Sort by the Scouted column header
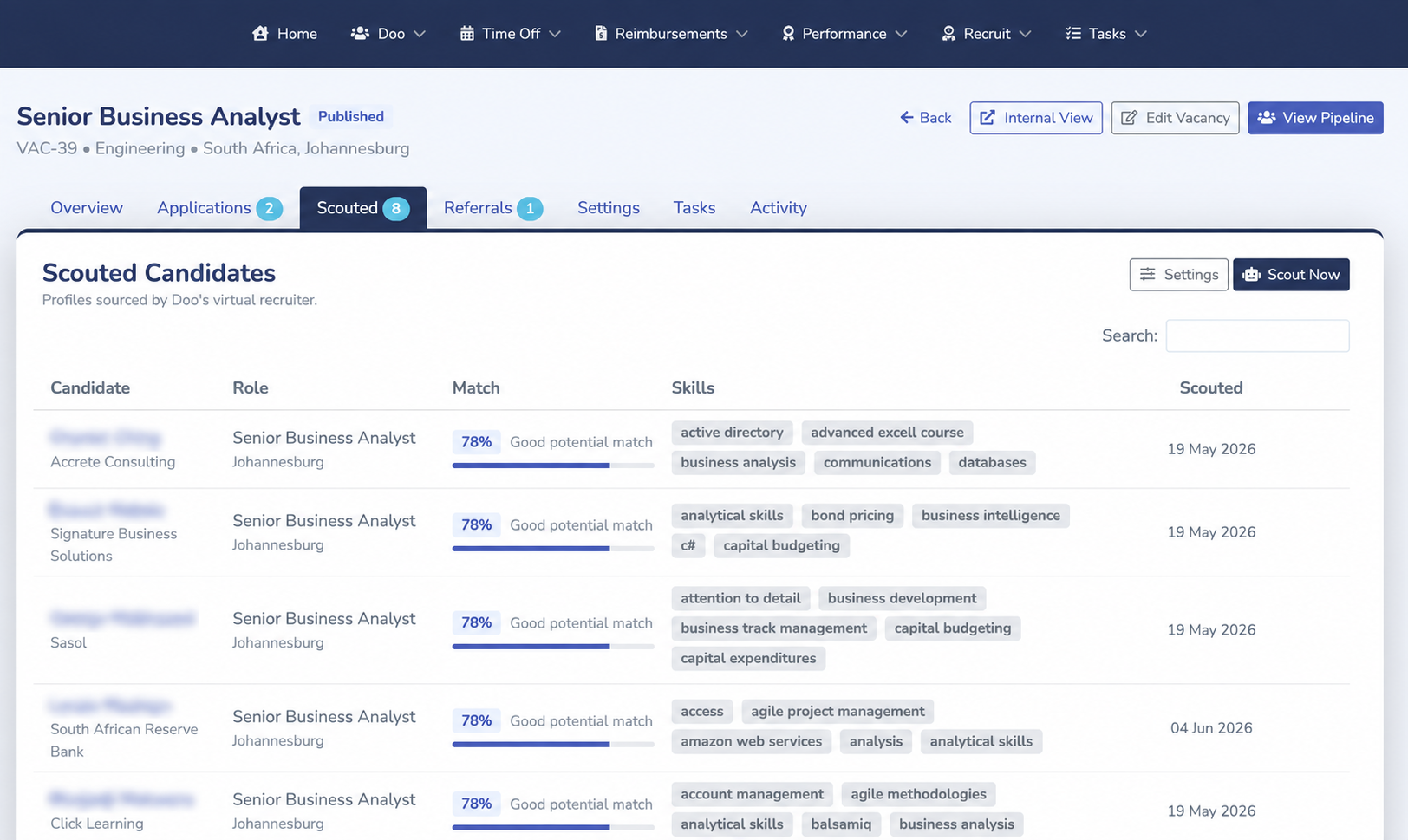 click(1211, 388)
